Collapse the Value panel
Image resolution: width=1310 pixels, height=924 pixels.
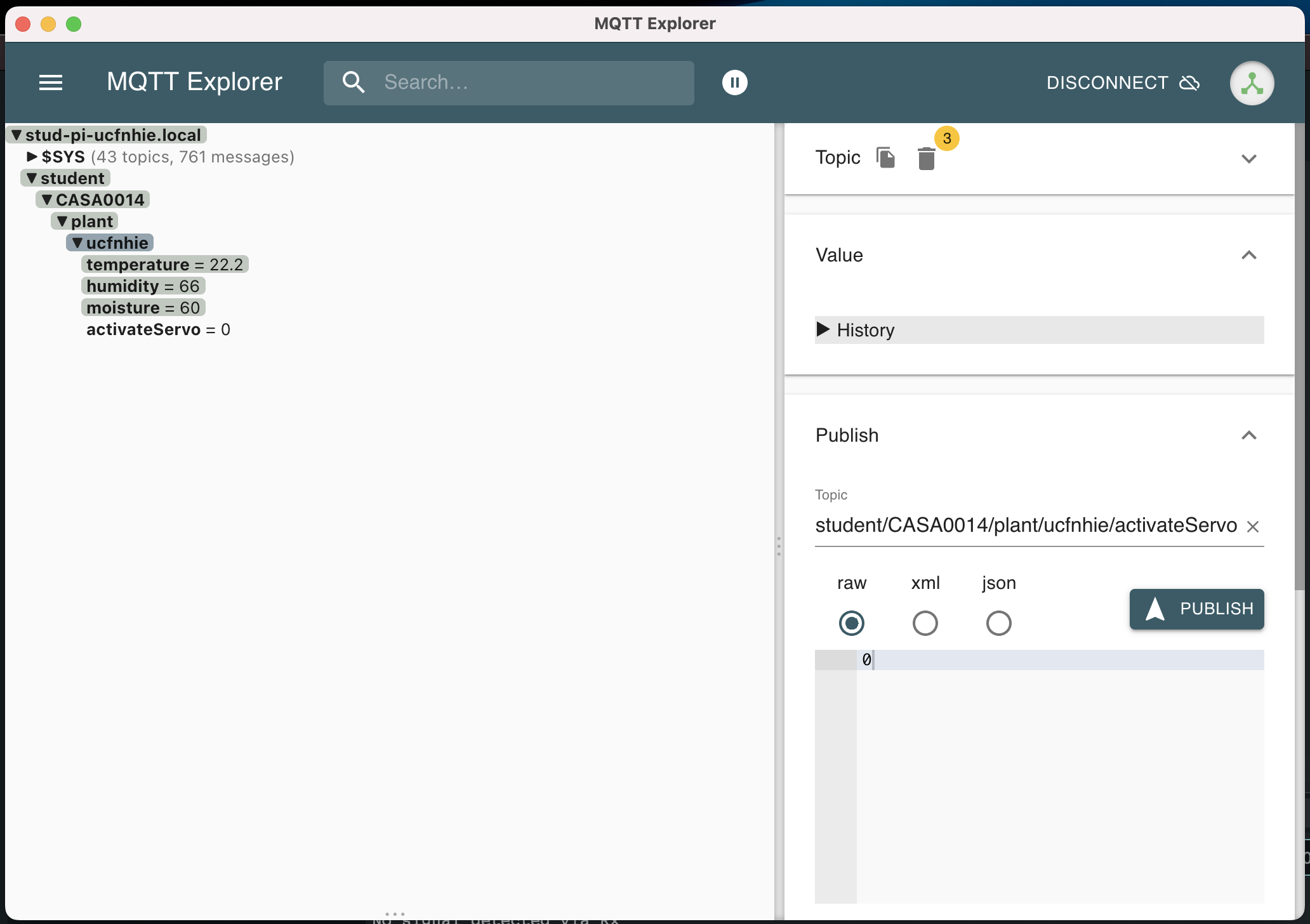[1248, 255]
